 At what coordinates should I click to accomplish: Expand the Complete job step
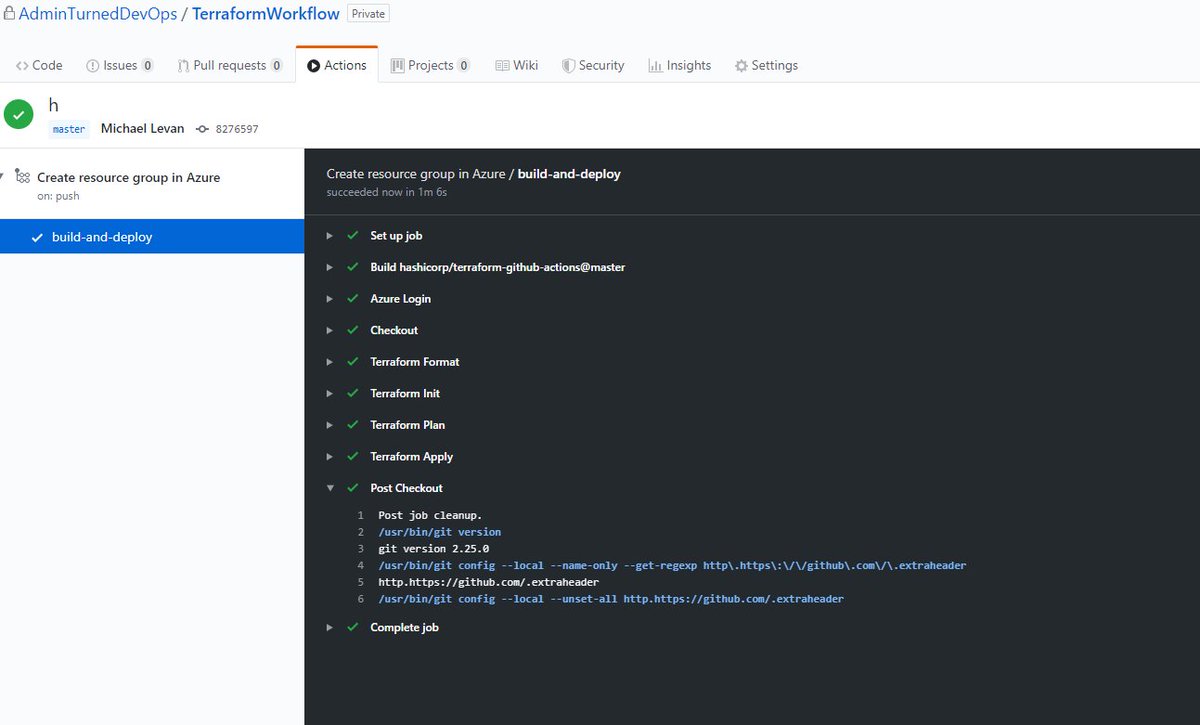coord(330,627)
